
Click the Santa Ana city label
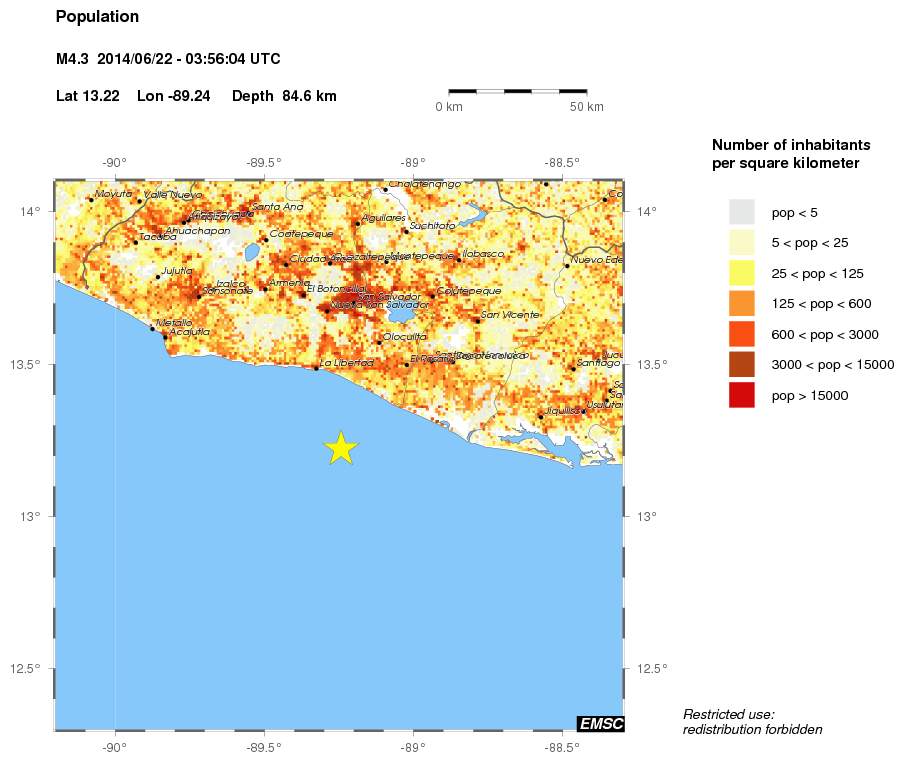tap(278, 207)
